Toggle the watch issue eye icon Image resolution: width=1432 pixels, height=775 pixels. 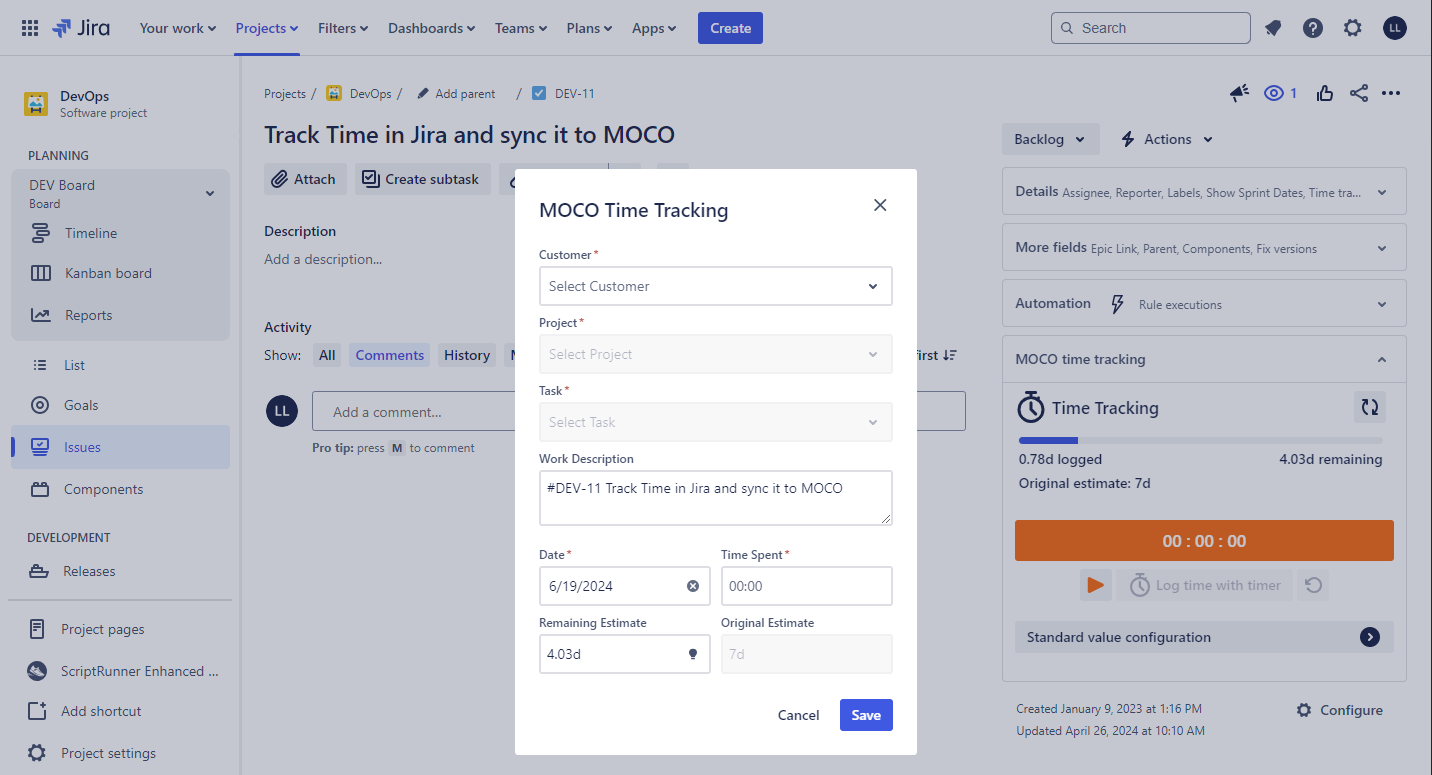[x=1274, y=93]
